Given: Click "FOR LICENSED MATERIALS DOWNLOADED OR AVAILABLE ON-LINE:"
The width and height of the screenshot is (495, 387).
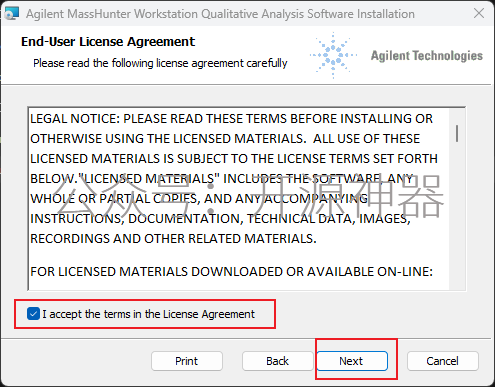Looking at the screenshot, I should click(x=231, y=272).
